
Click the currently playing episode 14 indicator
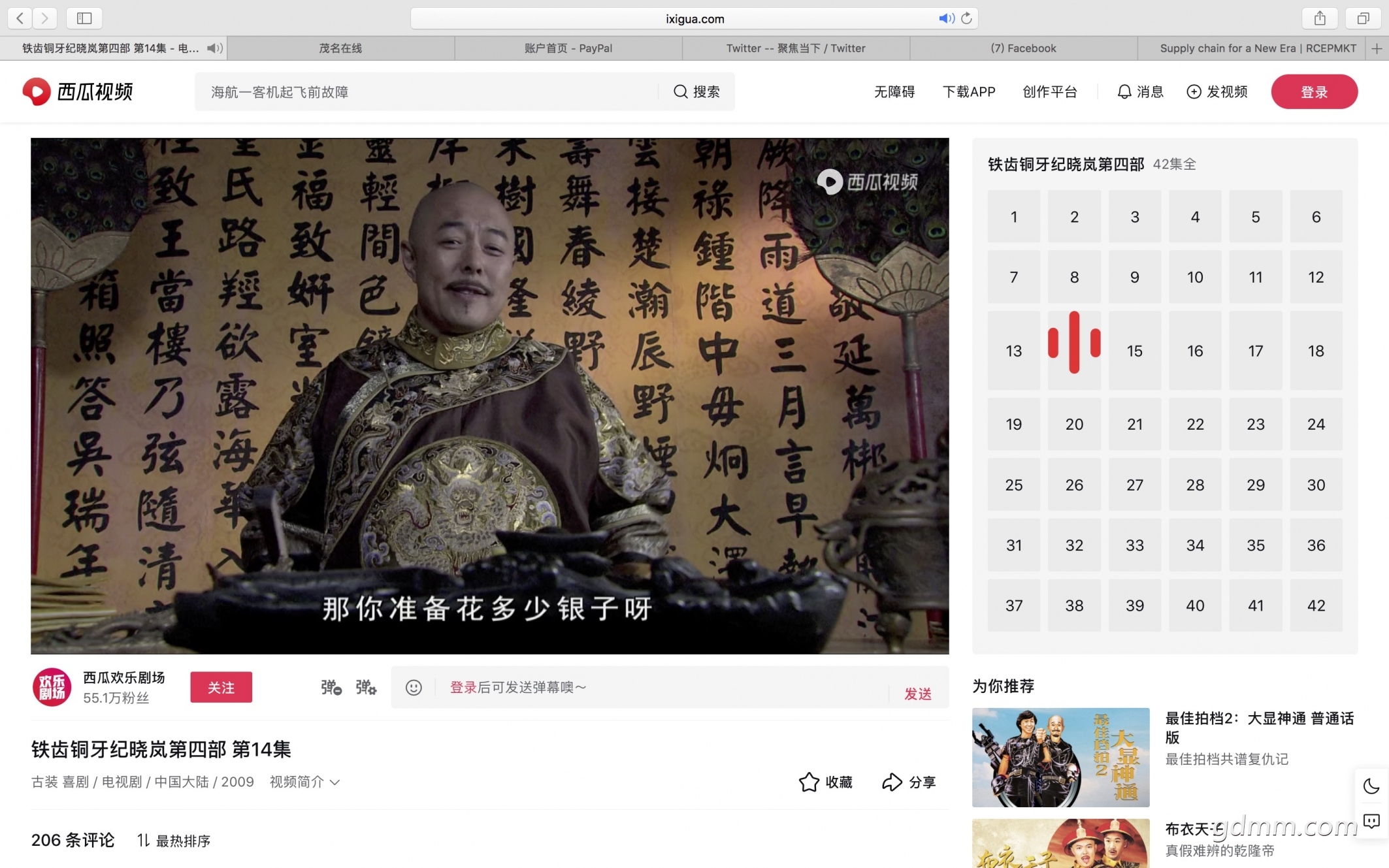click(x=1074, y=343)
